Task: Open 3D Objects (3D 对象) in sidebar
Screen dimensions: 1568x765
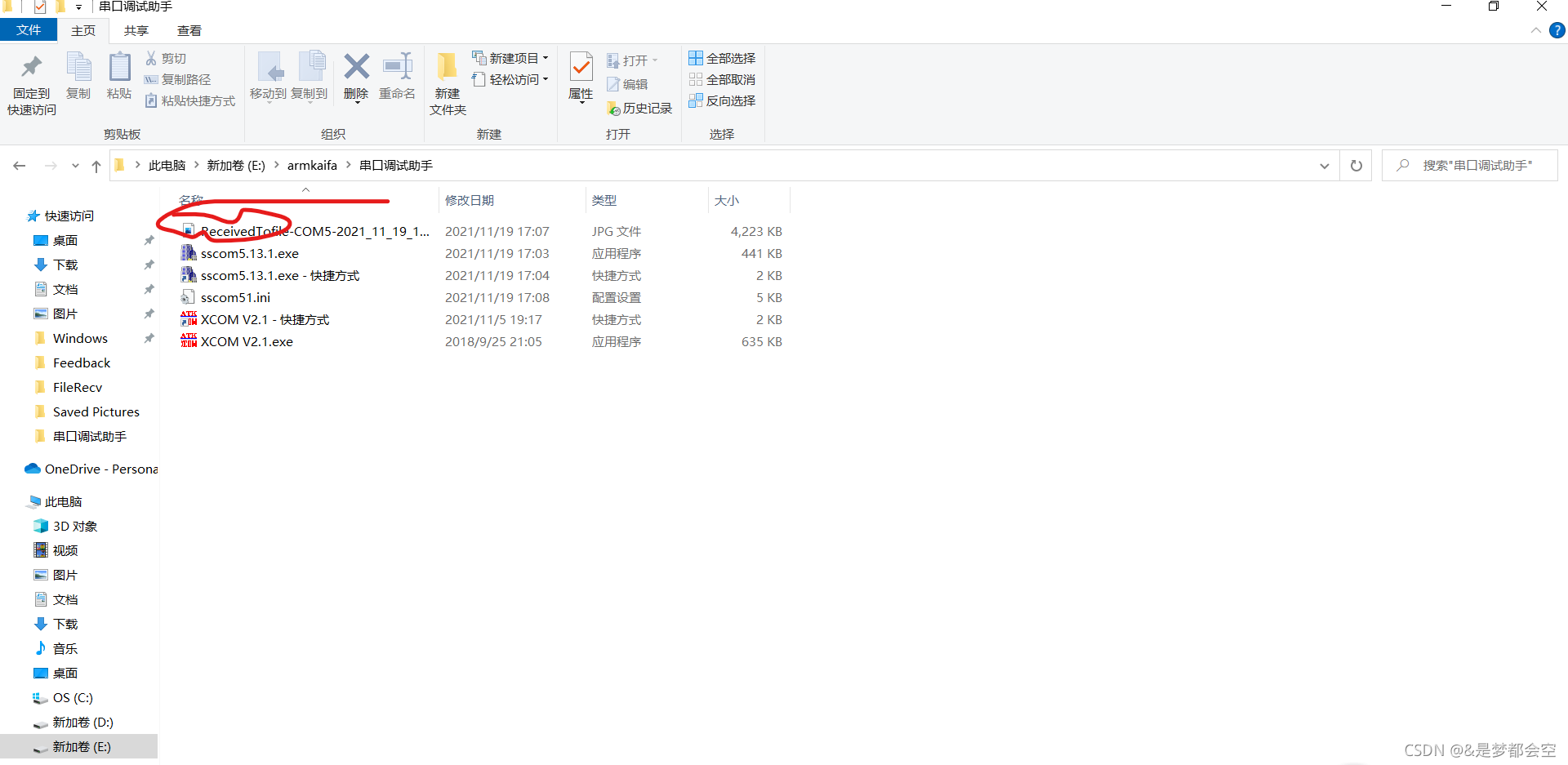Action: coord(75,526)
